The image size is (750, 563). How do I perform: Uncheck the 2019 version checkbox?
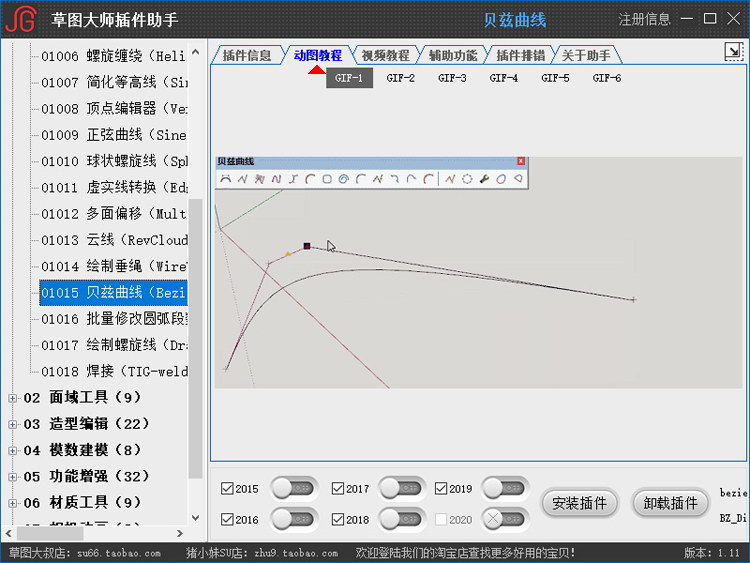point(441,488)
